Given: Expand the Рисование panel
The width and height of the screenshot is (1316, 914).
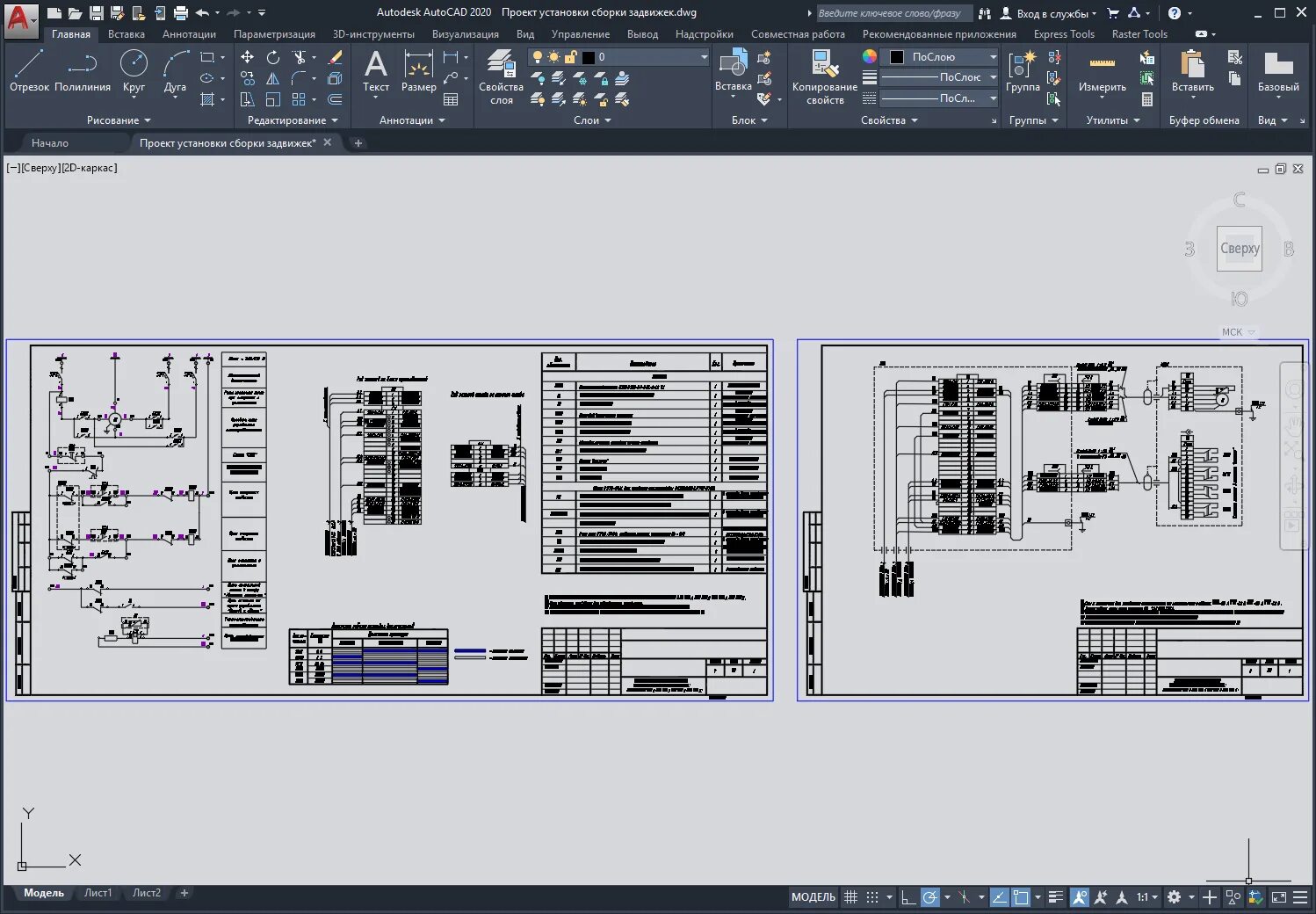Looking at the screenshot, I should pyautogui.click(x=119, y=120).
